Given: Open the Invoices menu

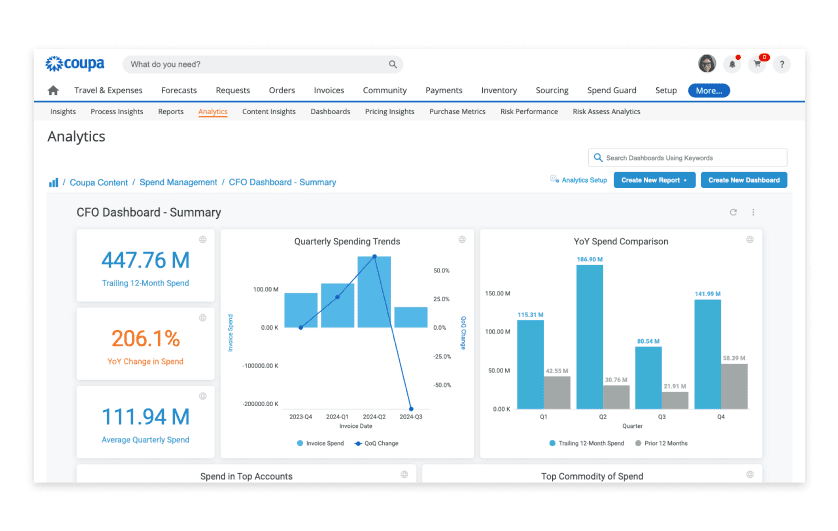Looking at the screenshot, I should 329,90.
